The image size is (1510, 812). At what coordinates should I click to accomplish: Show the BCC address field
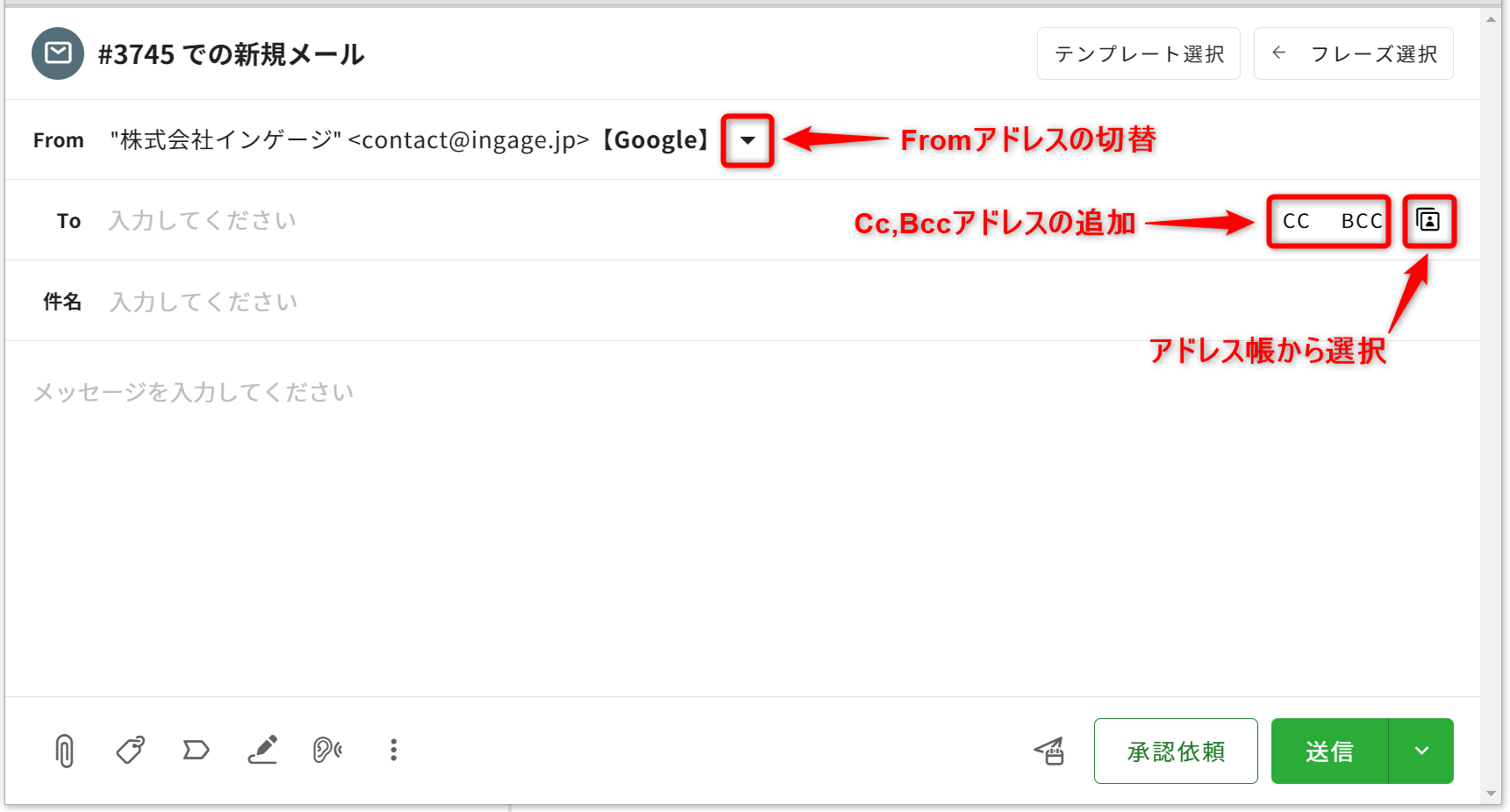(x=1361, y=221)
